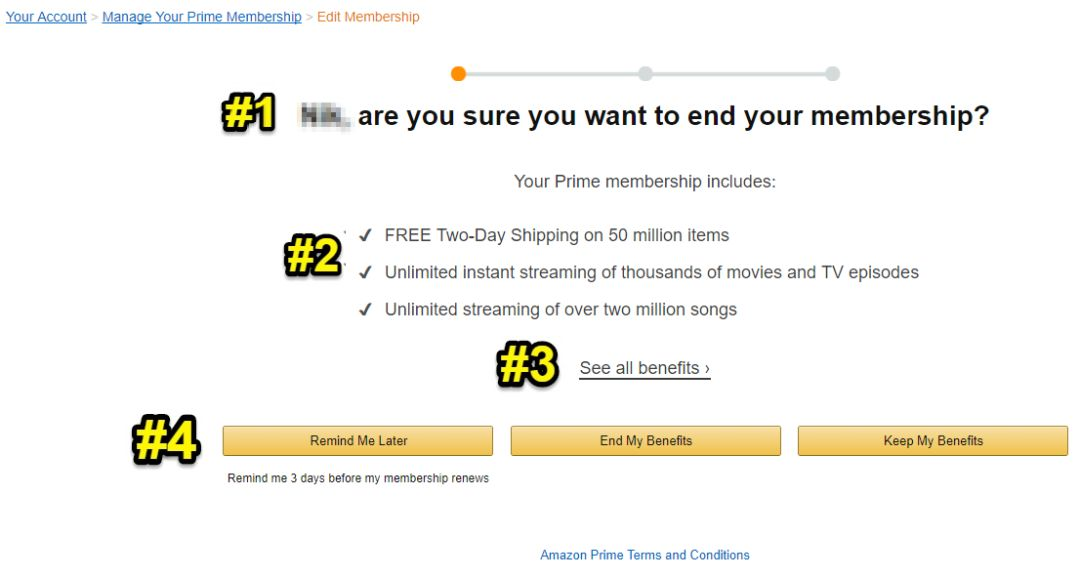This screenshot has height=578, width=1080.
Task: Click the yellow #1 annotation label
Action: [x=249, y=113]
